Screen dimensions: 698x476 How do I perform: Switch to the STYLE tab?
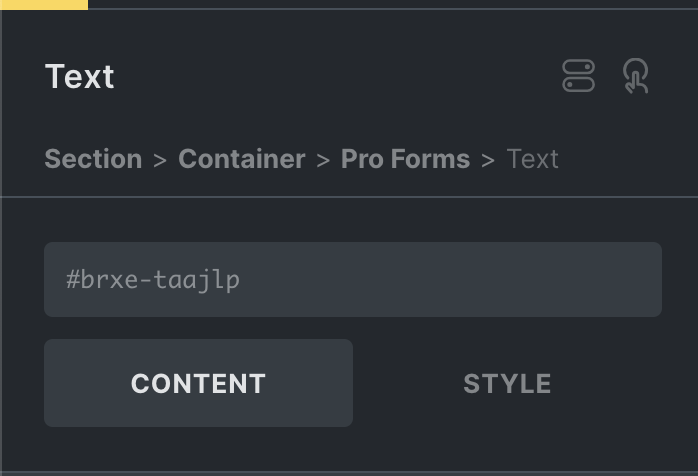pos(507,383)
